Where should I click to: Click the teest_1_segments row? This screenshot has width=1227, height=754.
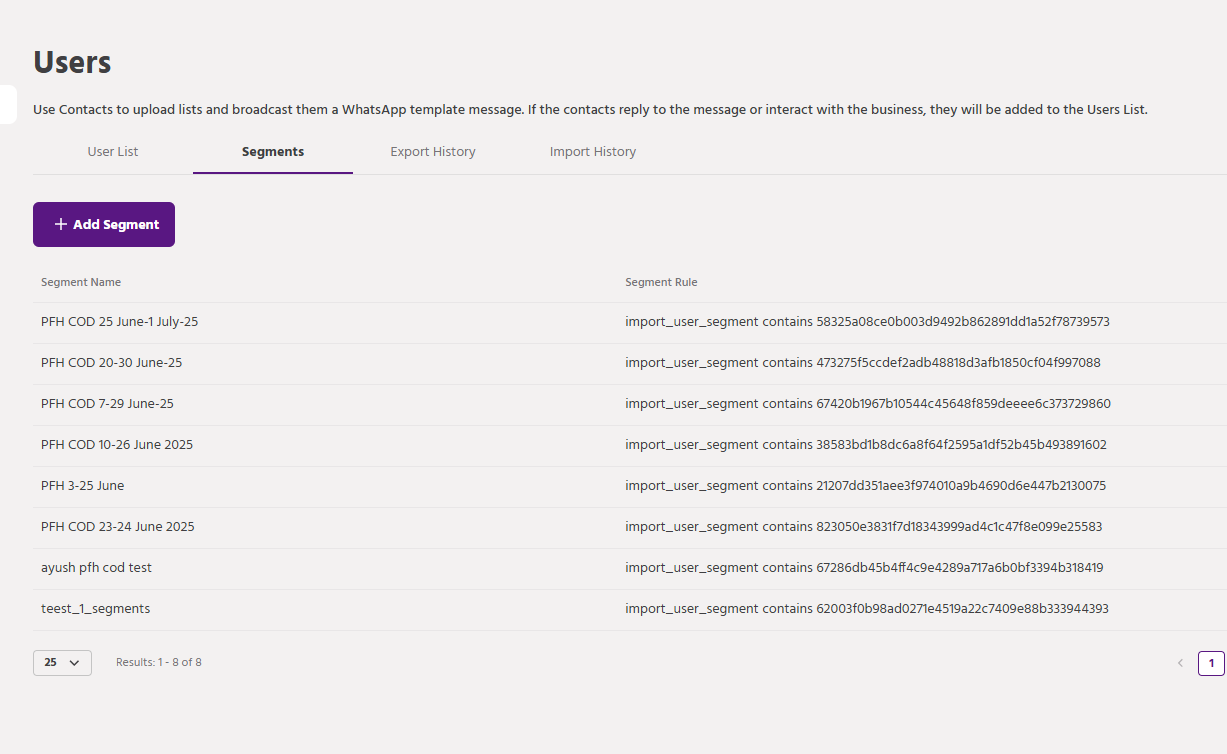(95, 609)
